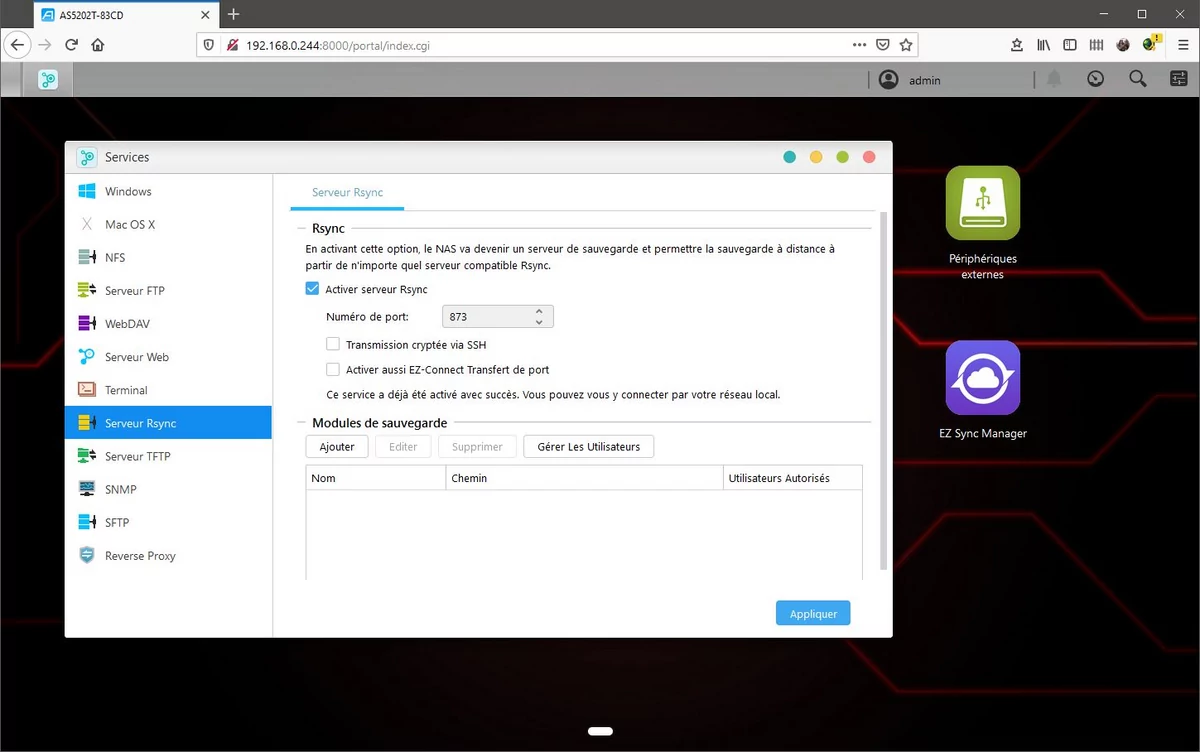This screenshot has height=752, width=1200.
Task: Click the Utilisateurs Autorisés column header
Action: 792,478
